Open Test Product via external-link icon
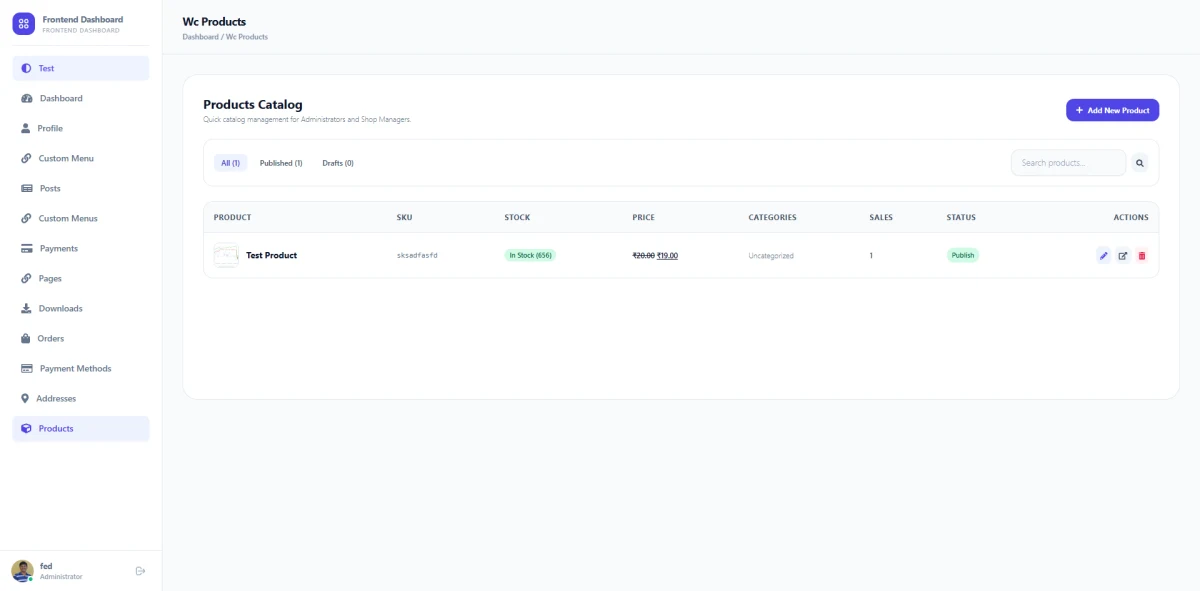The height and width of the screenshot is (591, 1200). (1122, 255)
